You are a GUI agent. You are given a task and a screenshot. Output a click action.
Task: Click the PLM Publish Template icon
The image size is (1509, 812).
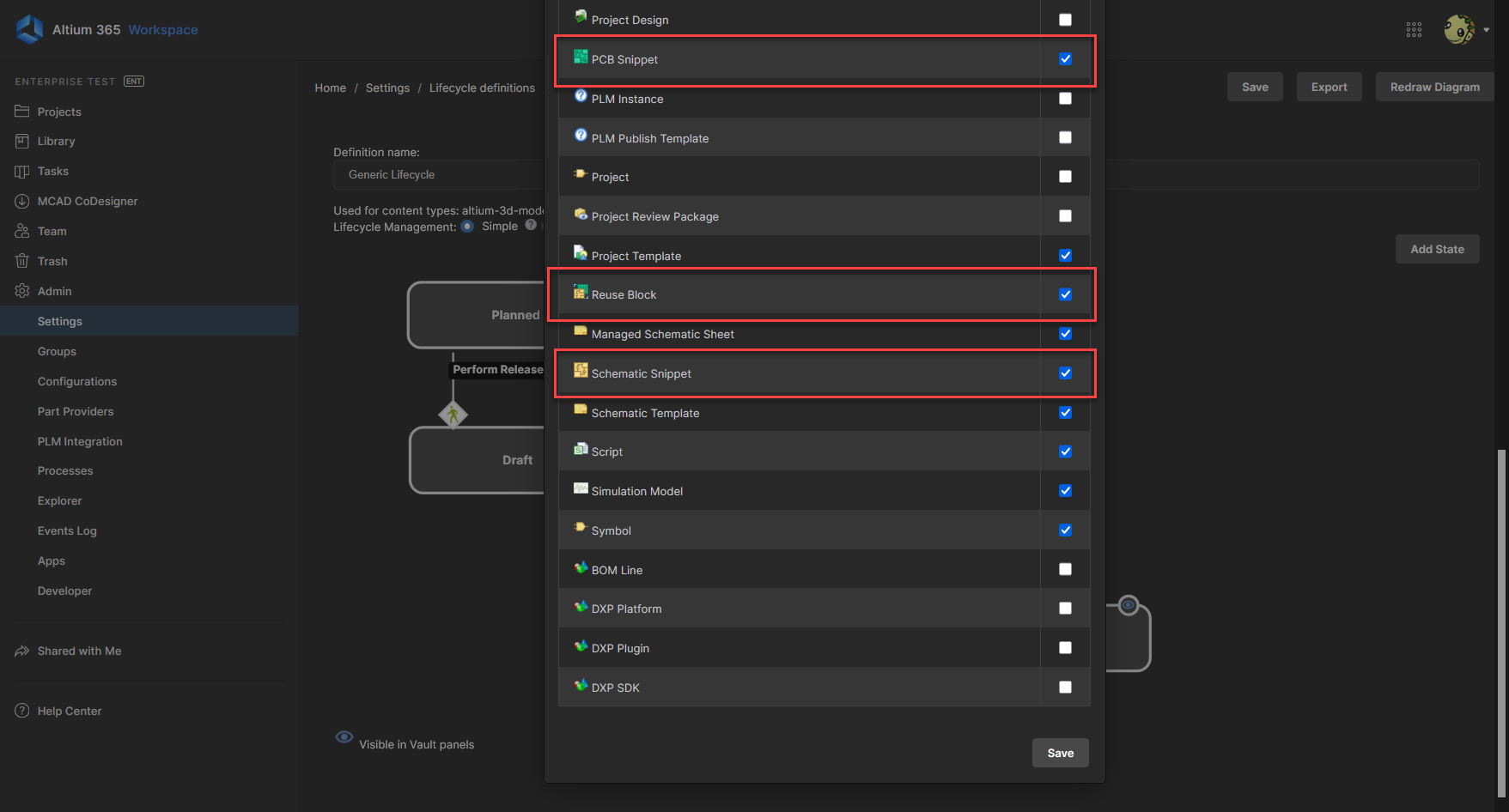click(x=581, y=136)
